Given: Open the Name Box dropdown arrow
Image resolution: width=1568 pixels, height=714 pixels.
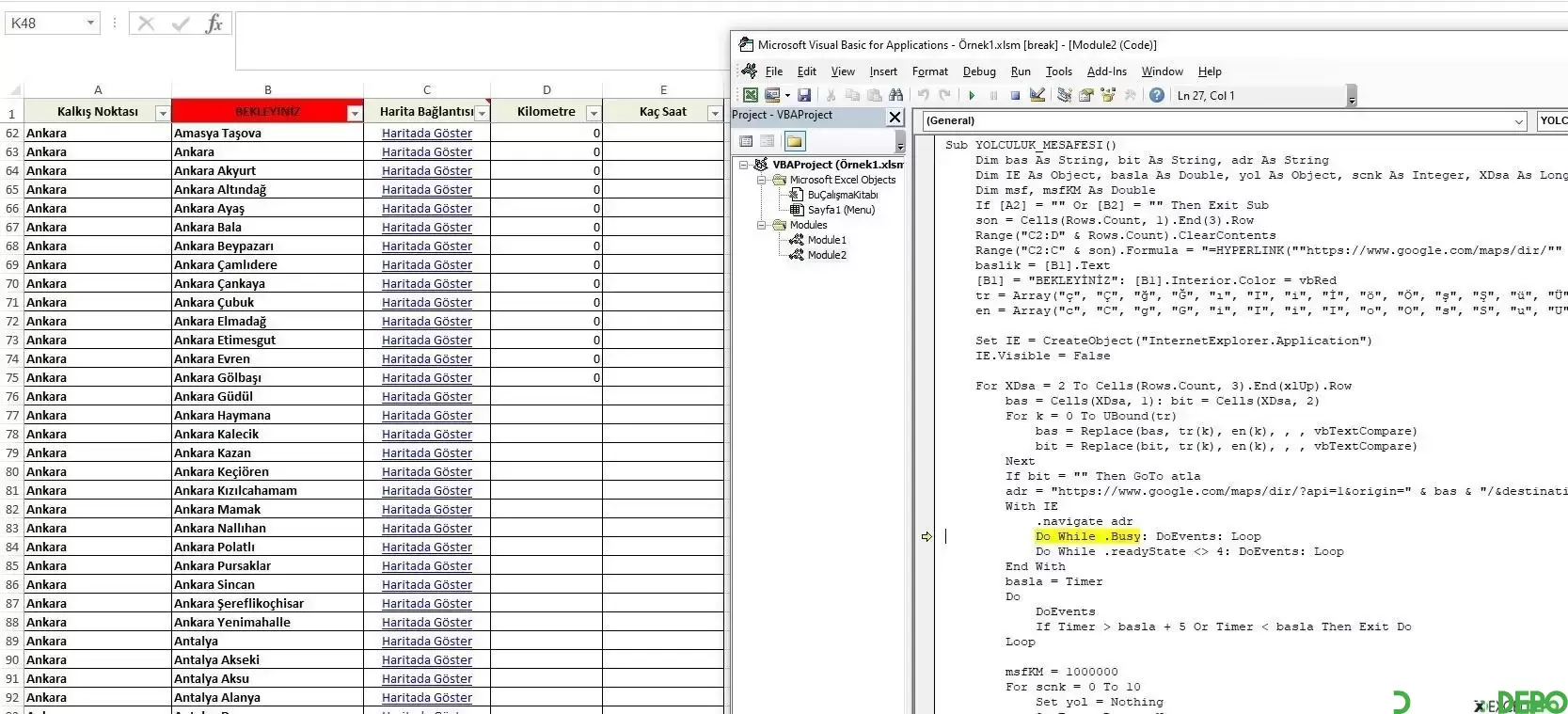Looking at the screenshot, I should (91, 23).
